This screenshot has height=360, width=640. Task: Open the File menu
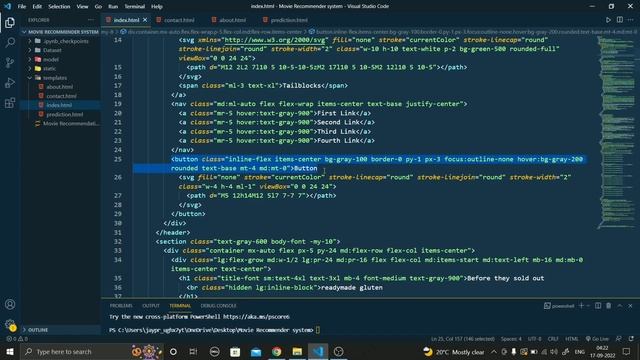pyautogui.click(x=22, y=7)
